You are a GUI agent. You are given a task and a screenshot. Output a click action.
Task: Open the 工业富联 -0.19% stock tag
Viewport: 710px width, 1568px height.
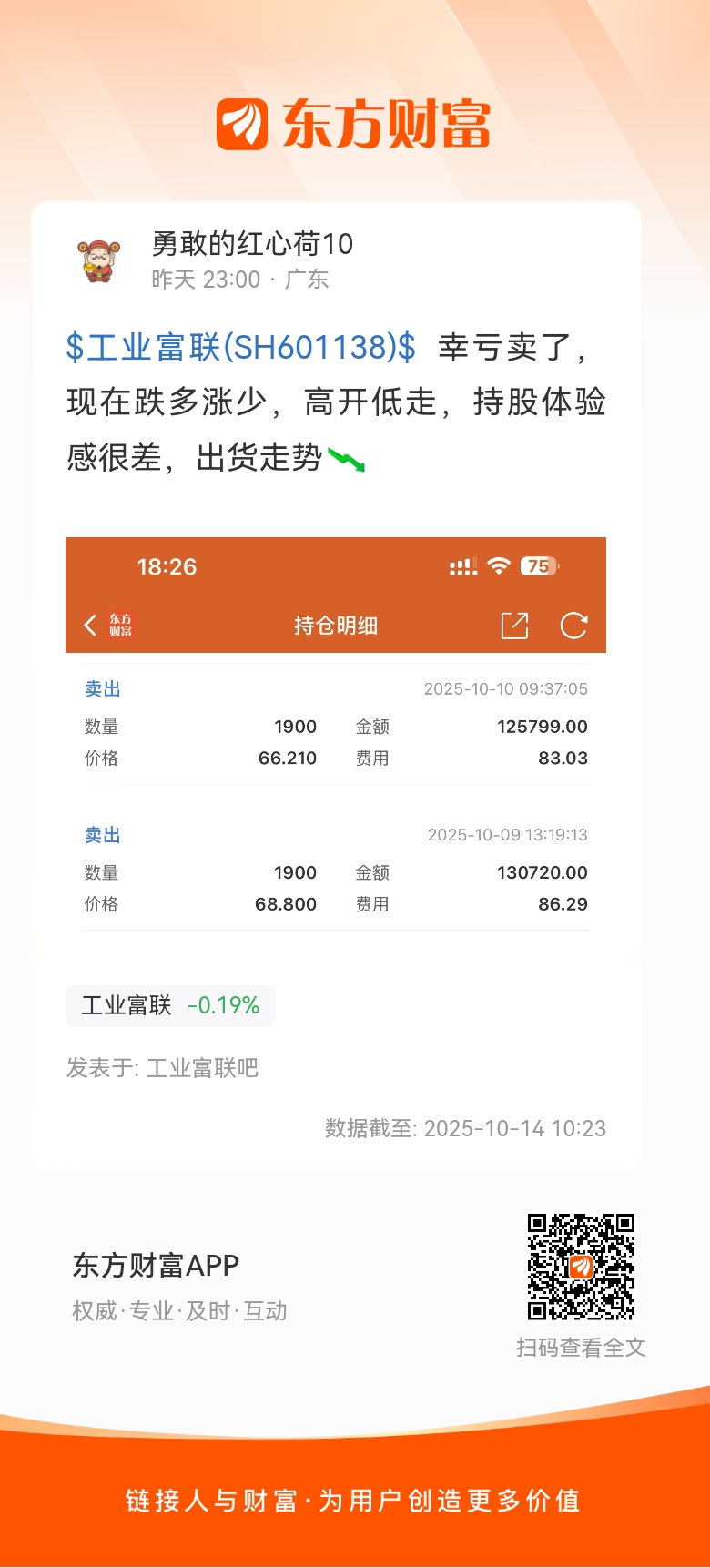pyautogui.click(x=170, y=1005)
